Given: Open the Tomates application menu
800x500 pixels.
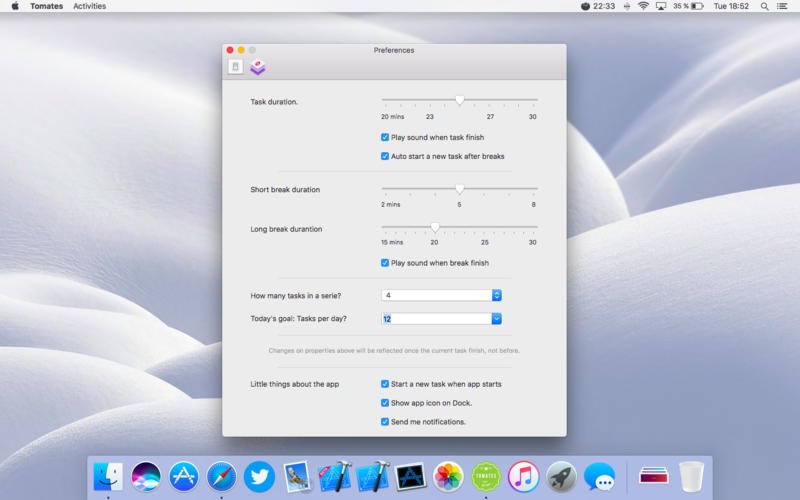Looking at the screenshot, I should point(46,6).
